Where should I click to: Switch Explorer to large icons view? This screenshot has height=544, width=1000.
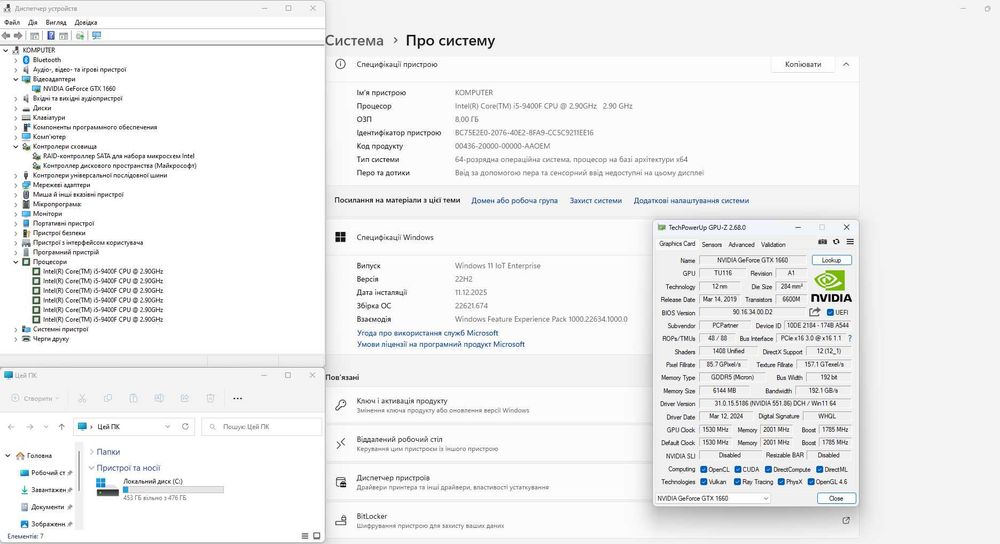point(316,536)
